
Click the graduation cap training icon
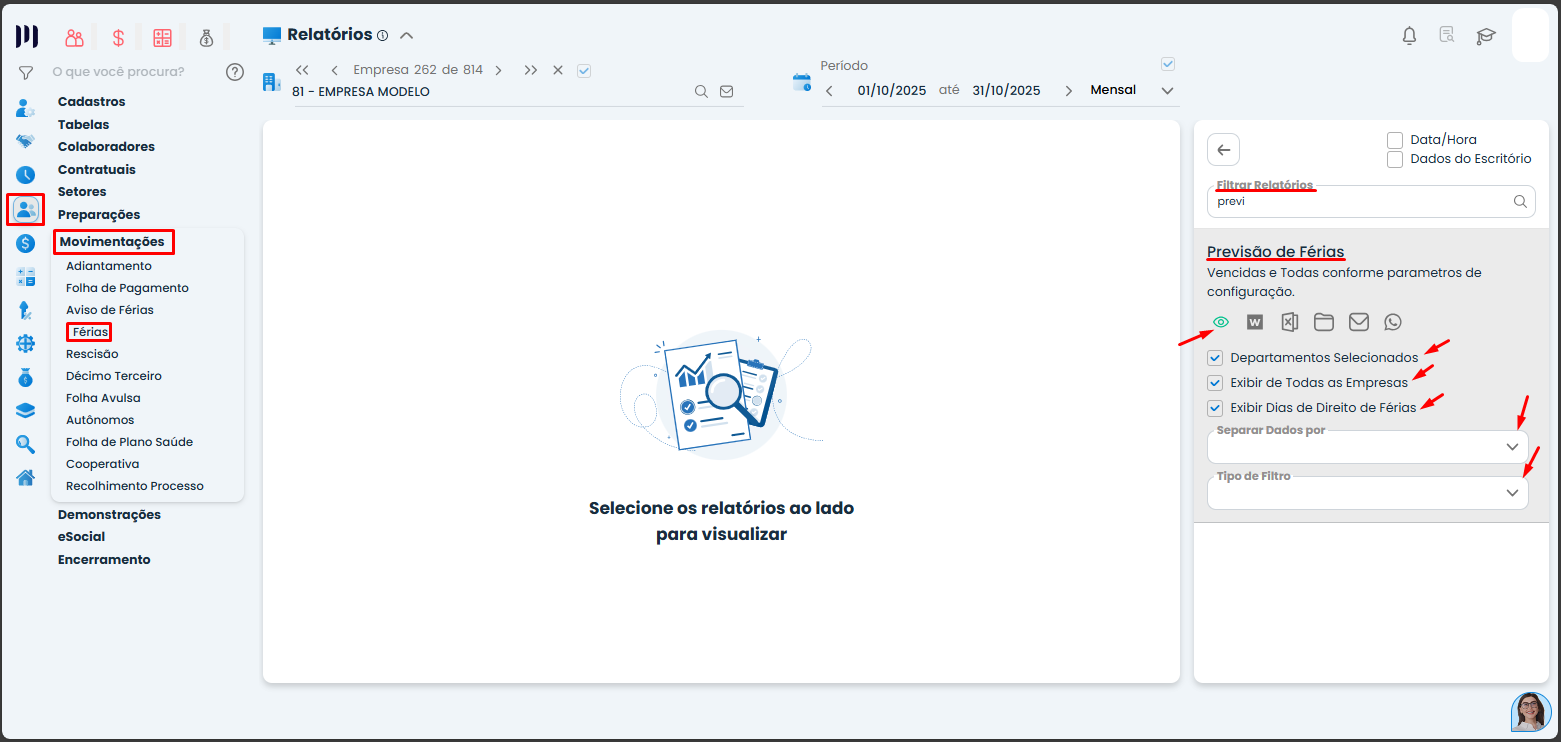[1486, 36]
